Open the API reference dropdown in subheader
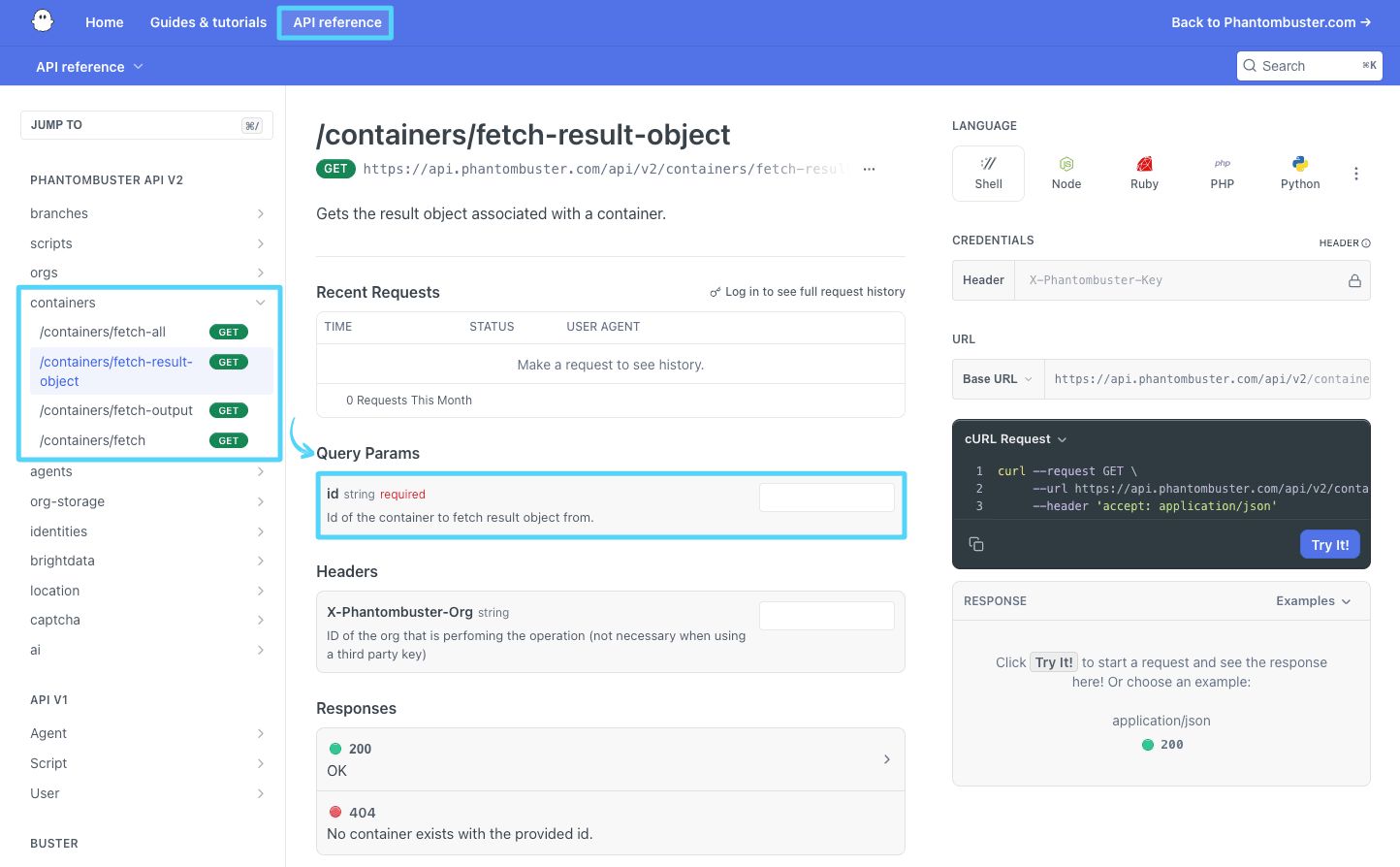Image resolution: width=1400 pixels, height=867 pixels. (x=89, y=67)
